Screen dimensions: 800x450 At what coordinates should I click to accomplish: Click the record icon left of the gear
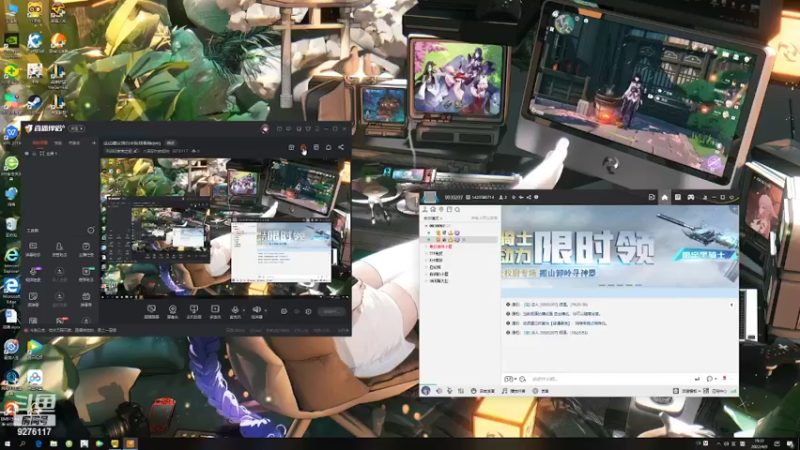296,311
